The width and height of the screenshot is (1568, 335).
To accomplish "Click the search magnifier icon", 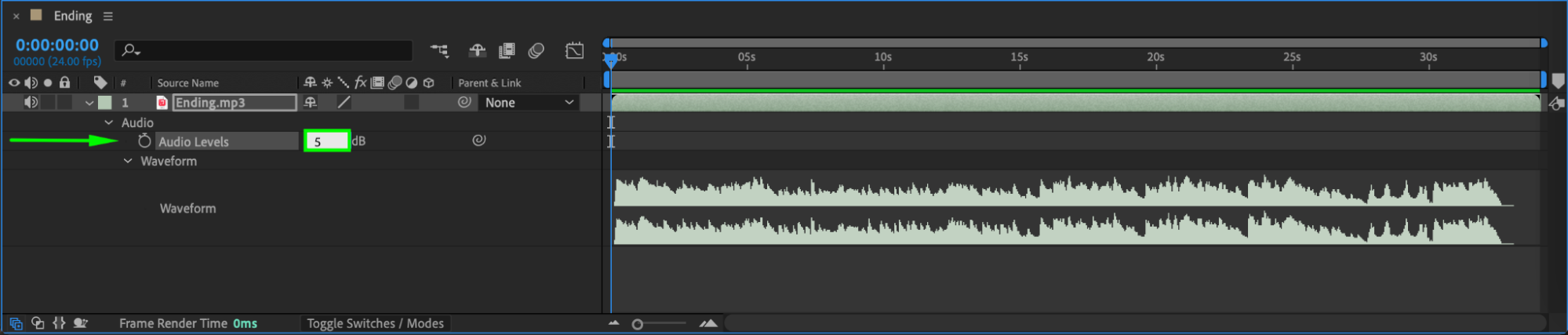I will (x=130, y=51).
